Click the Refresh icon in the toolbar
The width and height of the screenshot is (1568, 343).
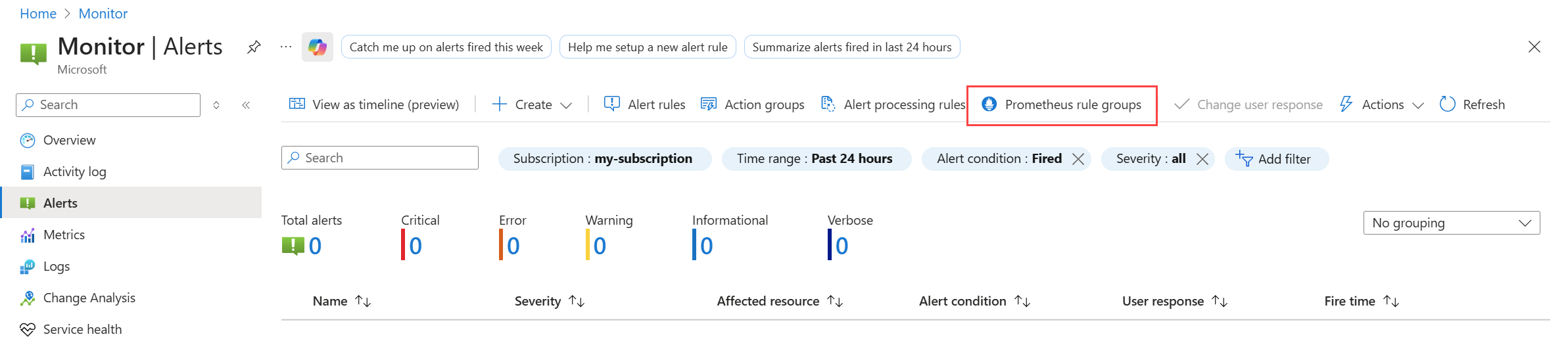point(1447,104)
